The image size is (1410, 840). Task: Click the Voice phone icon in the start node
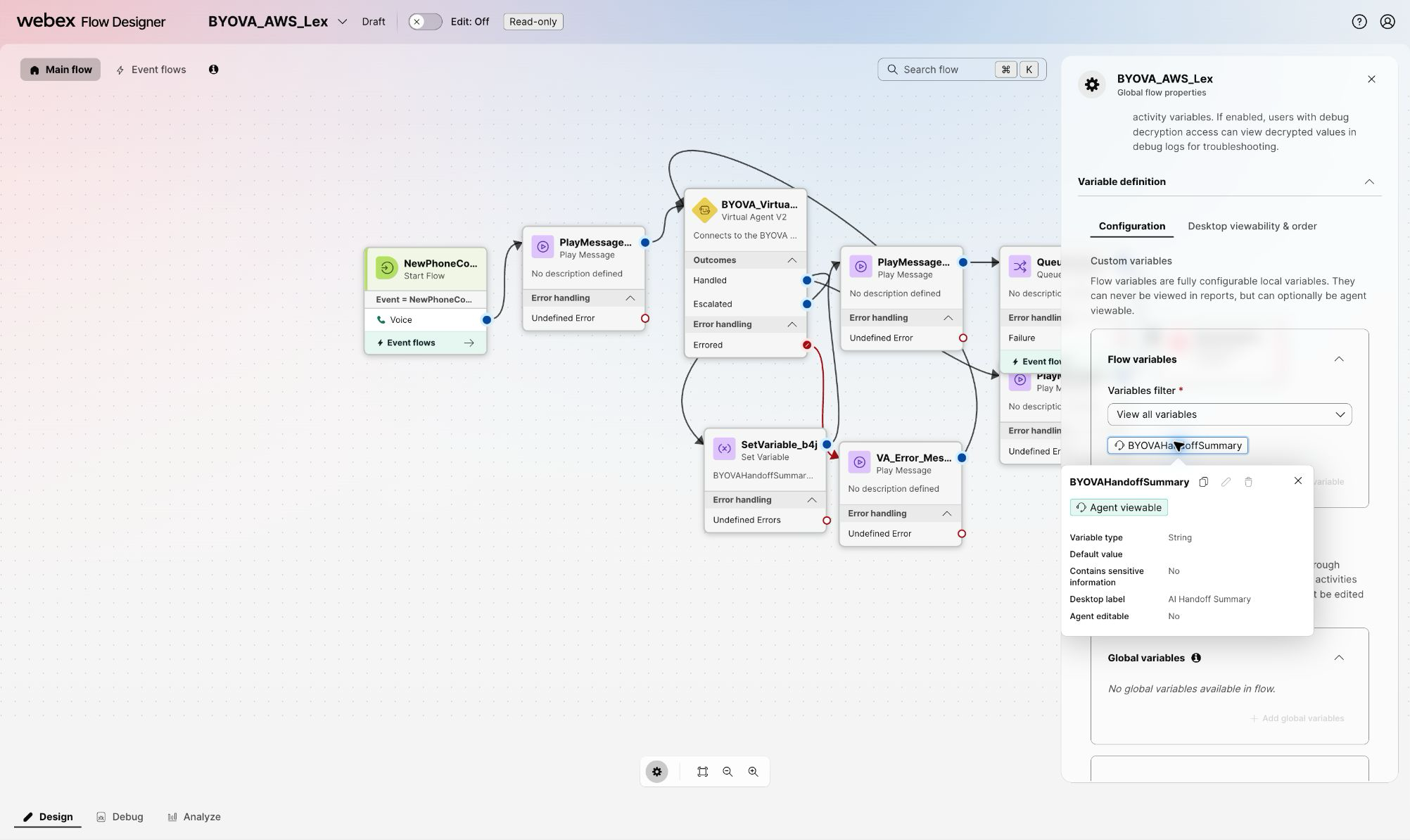[x=381, y=319]
